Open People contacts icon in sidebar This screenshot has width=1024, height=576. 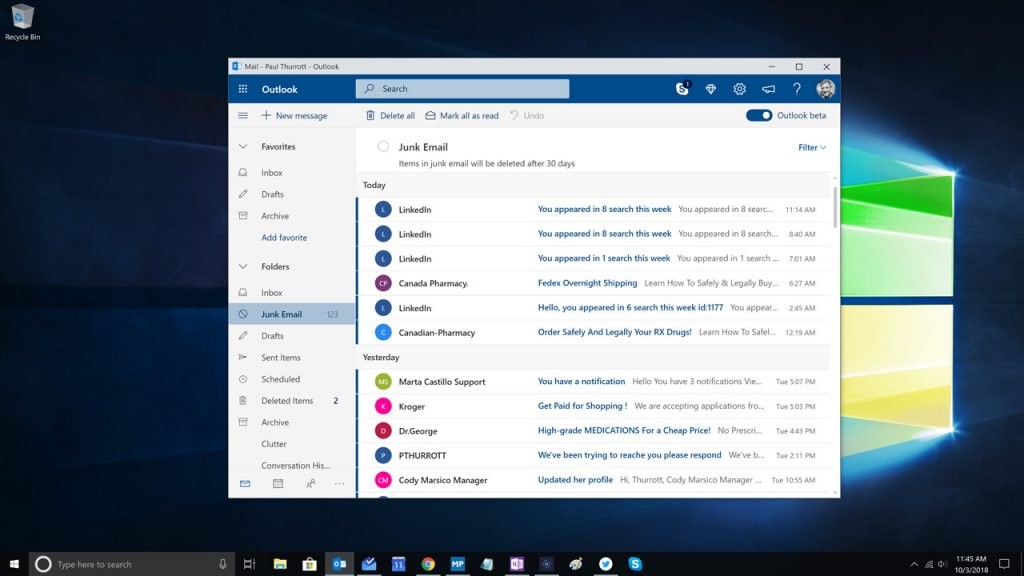[310, 484]
